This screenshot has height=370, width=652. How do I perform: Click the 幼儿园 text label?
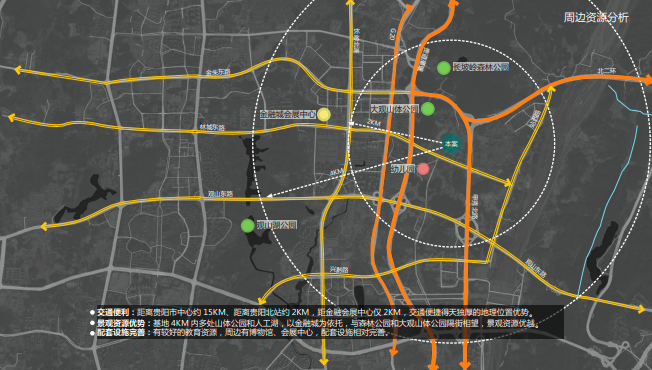pyautogui.click(x=403, y=169)
